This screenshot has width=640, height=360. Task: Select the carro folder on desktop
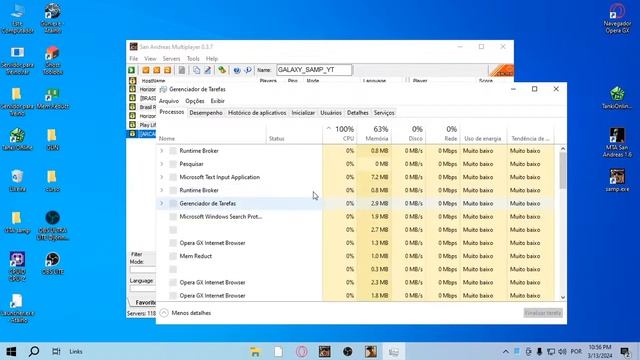click(52, 181)
